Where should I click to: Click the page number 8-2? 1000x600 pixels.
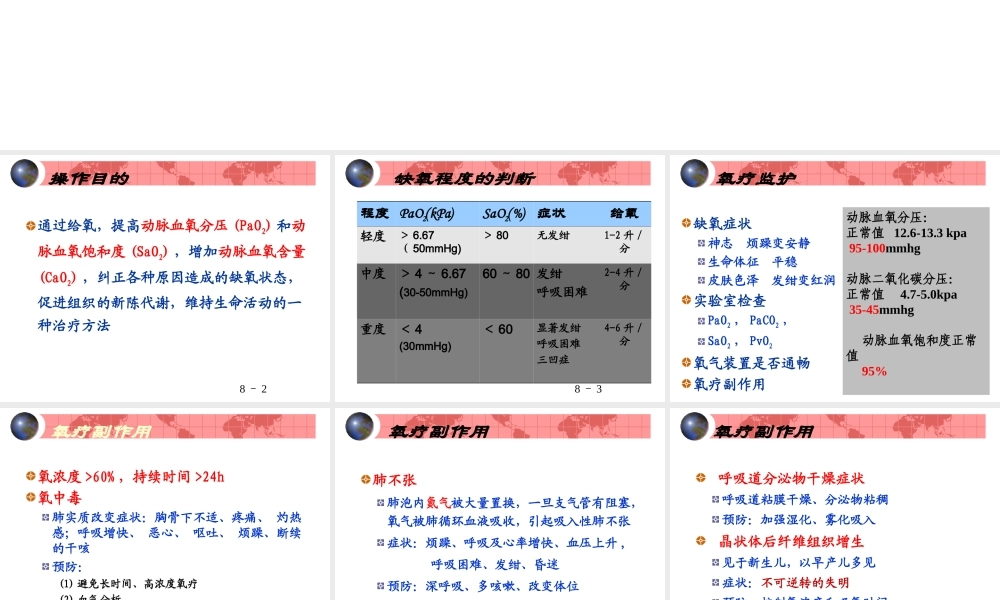coord(253,388)
